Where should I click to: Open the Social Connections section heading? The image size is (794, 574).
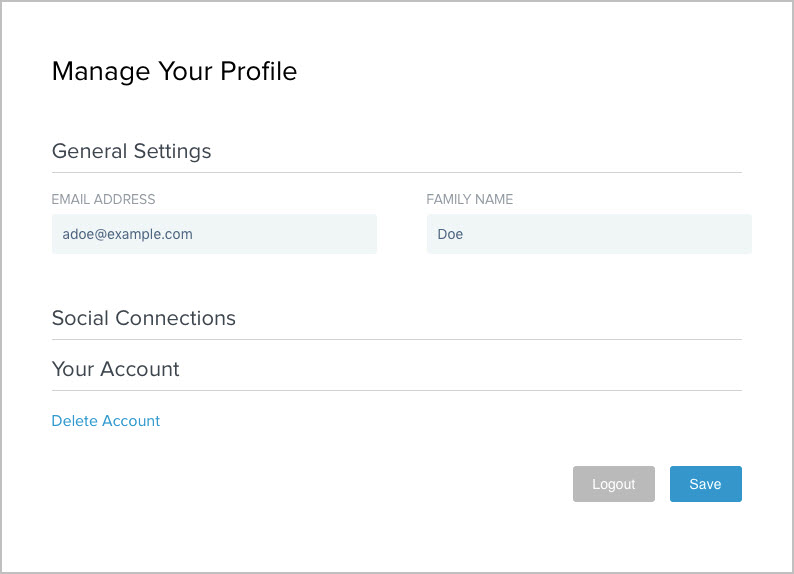click(143, 318)
